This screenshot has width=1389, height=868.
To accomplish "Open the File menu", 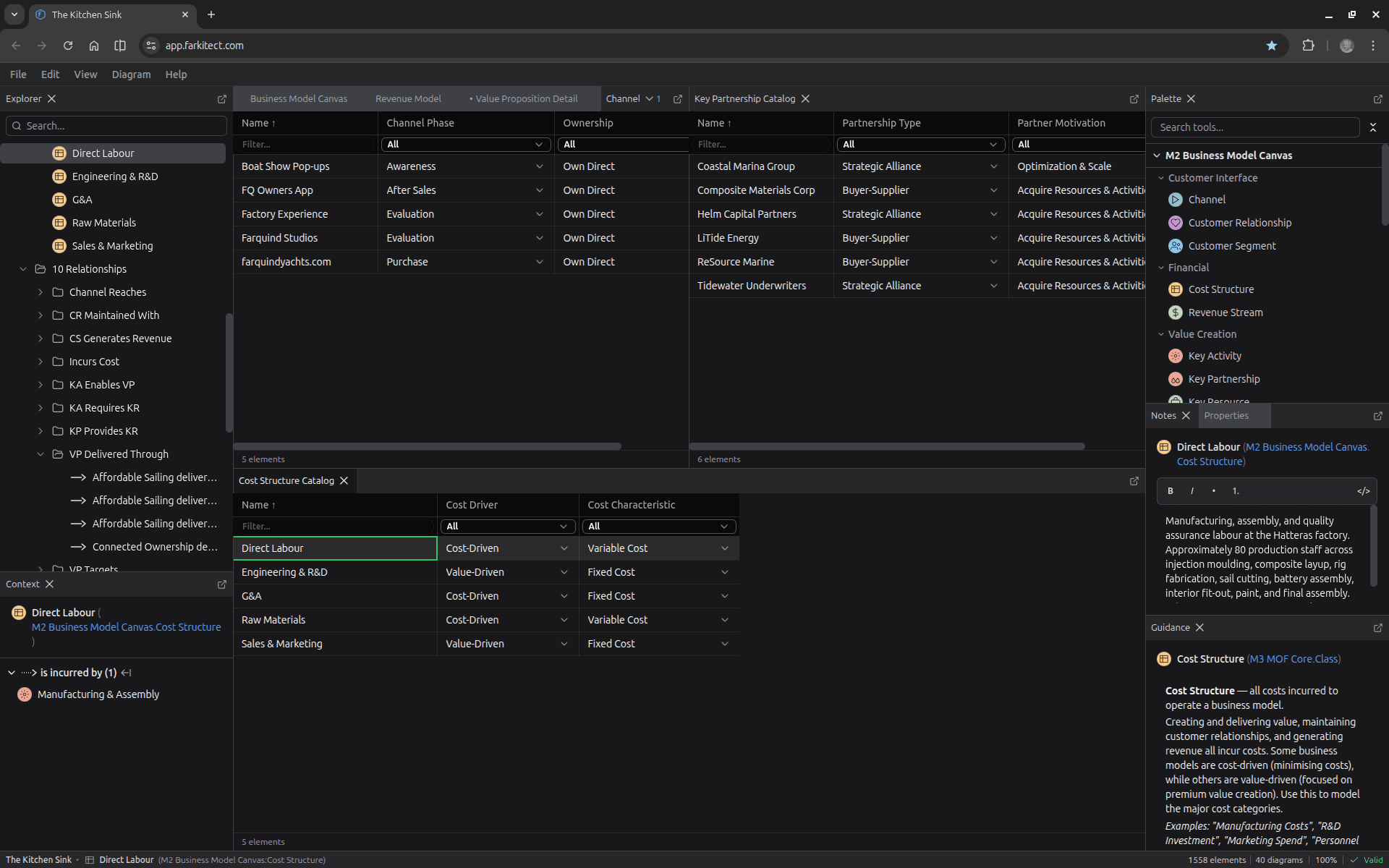I will pyautogui.click(x=18, y=75).
